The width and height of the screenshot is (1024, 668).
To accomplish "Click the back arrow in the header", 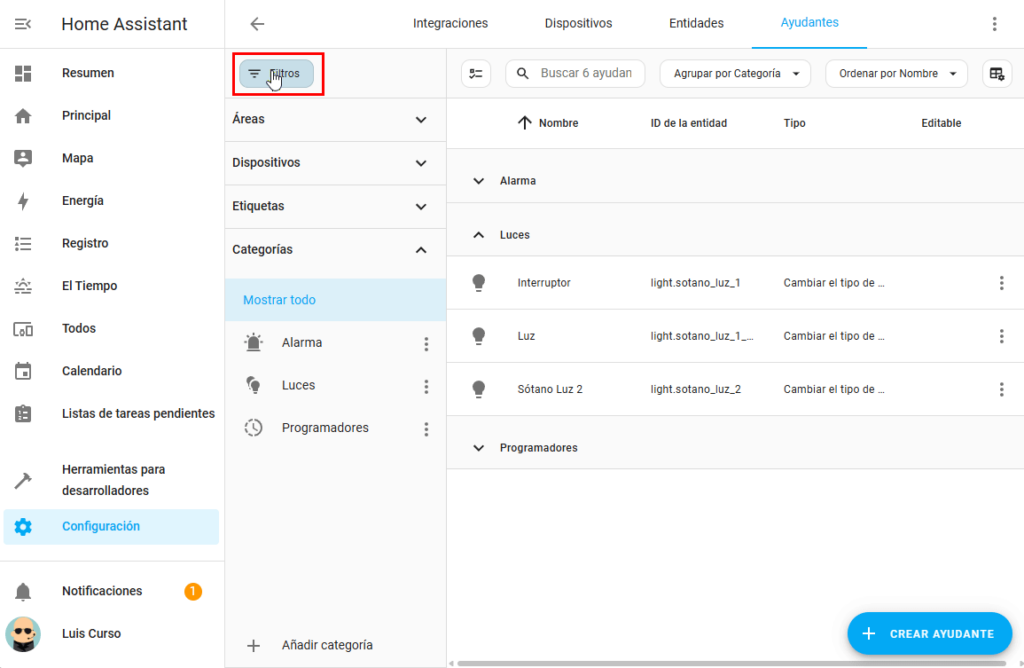I will (x=257, y=24).
